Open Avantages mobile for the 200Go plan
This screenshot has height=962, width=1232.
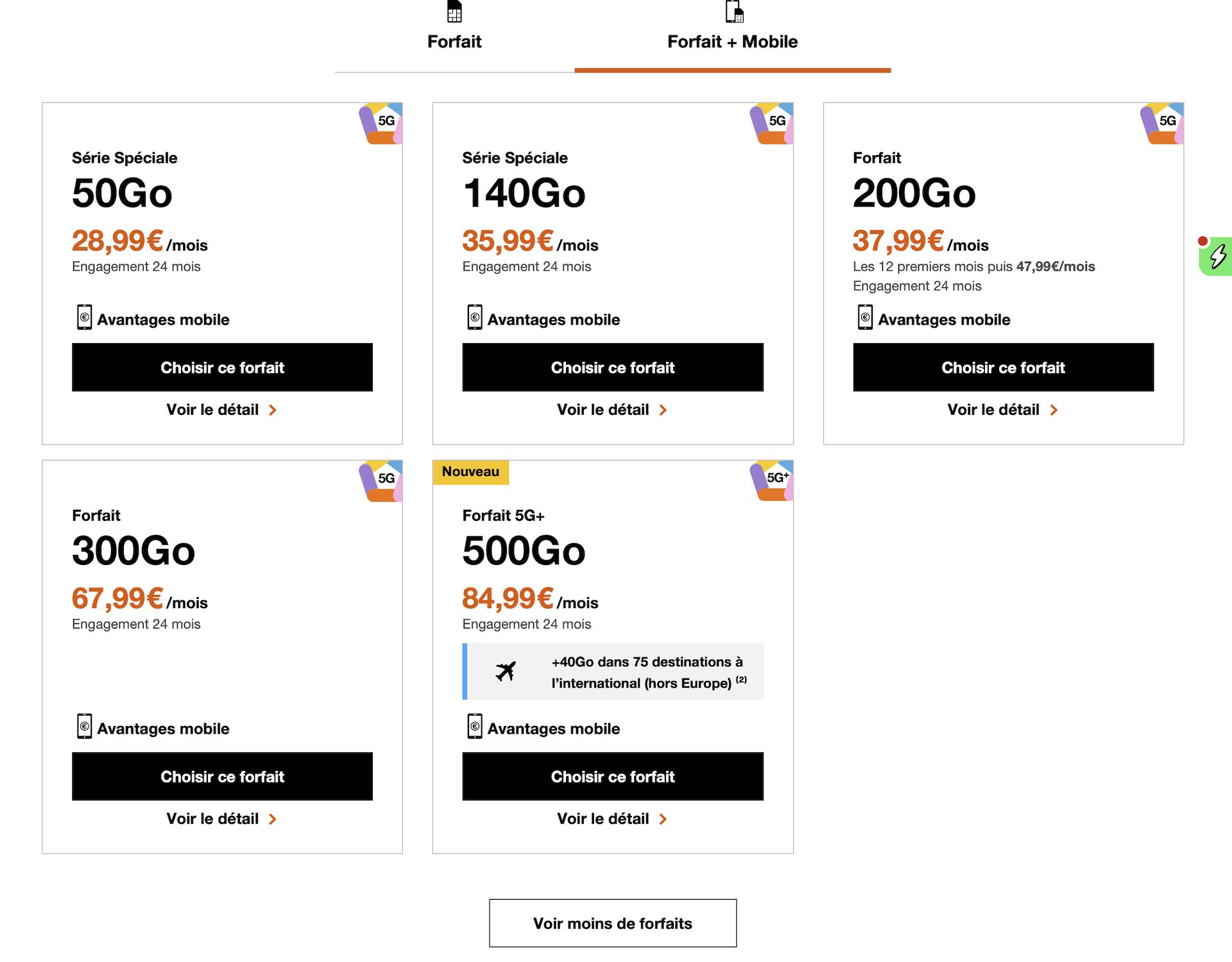click(943, 319)
